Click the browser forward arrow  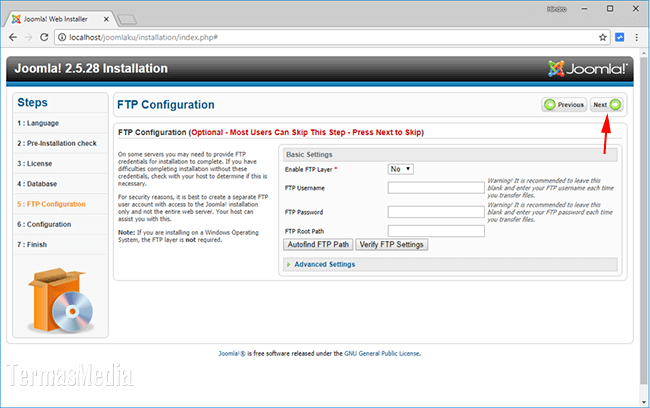coord(29,37)
